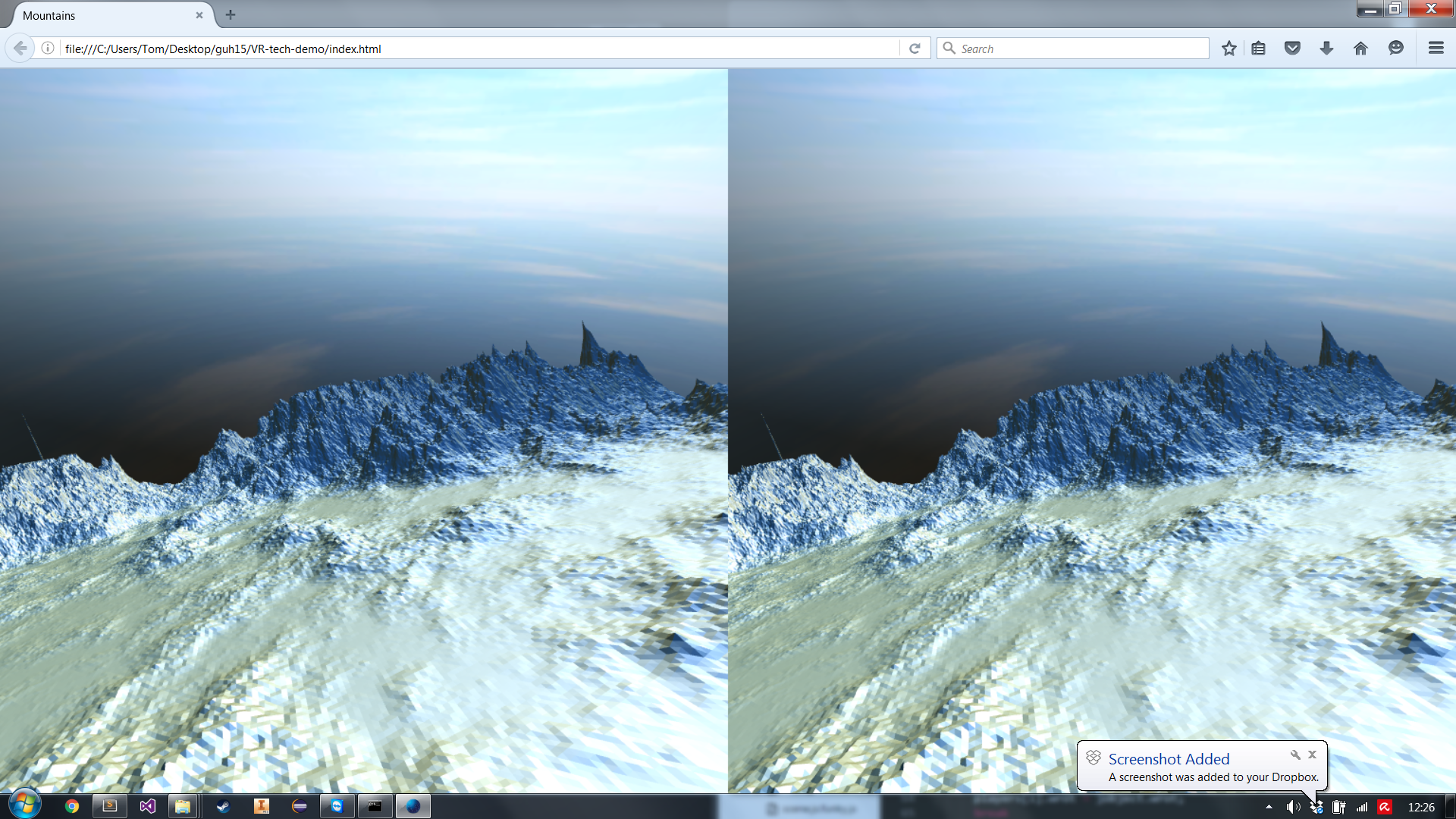The image size is (1456, 819).
Task: Close the Mountains tab
Action: point(199,15)
